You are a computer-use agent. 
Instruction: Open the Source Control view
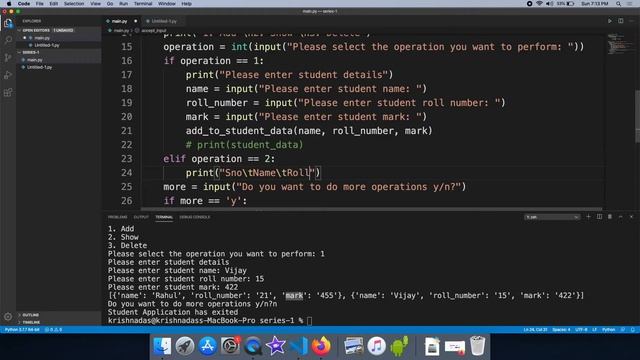pyautogui.click(x=8, y=58)
